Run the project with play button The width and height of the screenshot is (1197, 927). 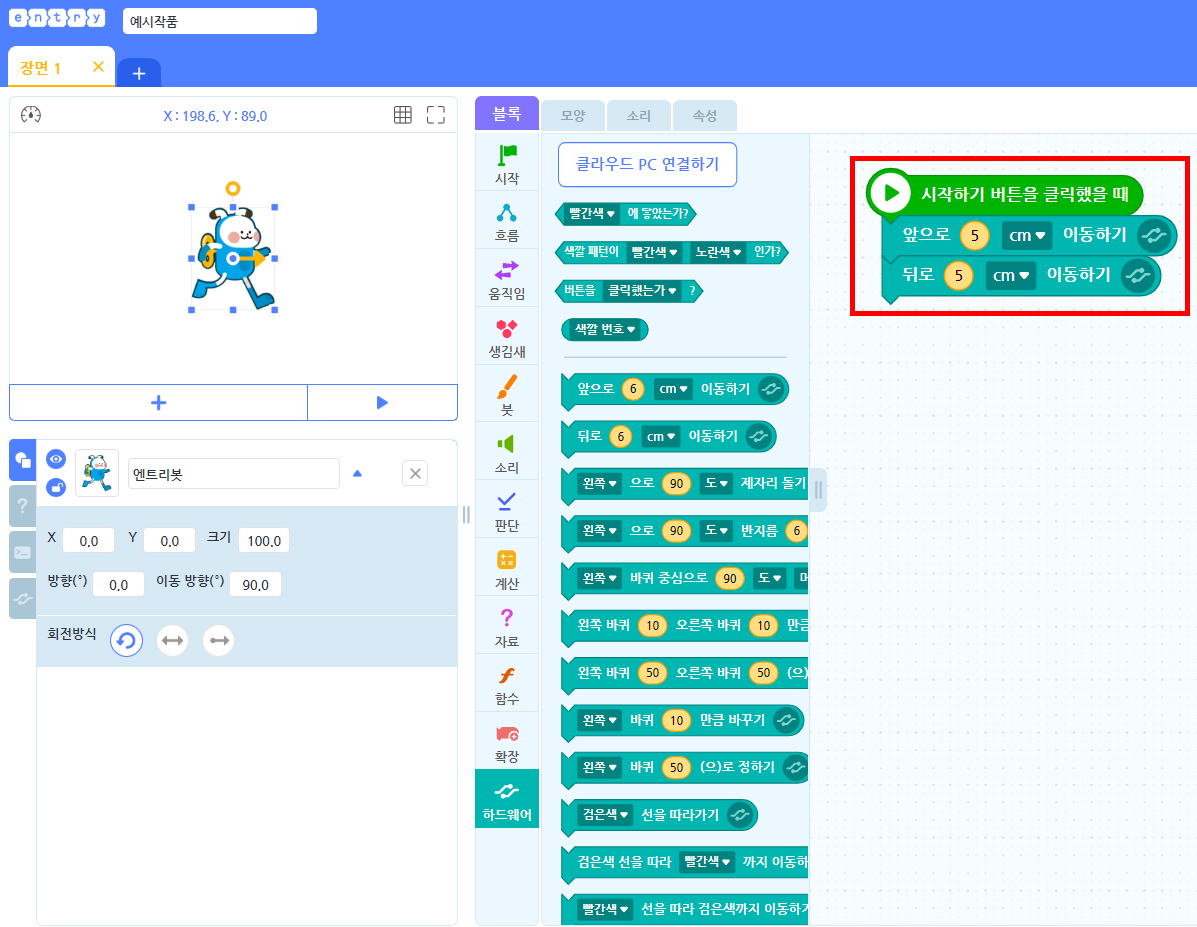[382, 402]
